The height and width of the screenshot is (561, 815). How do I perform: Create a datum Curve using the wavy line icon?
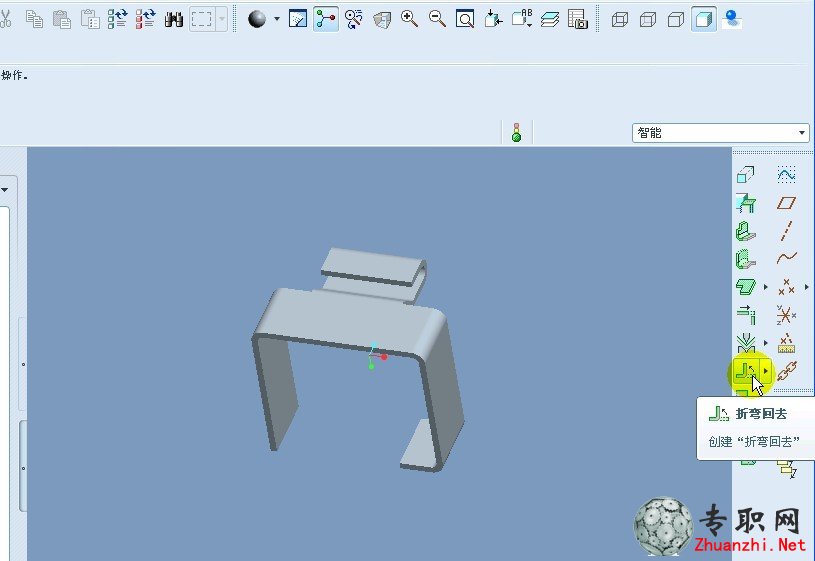(x=786, y=258)
